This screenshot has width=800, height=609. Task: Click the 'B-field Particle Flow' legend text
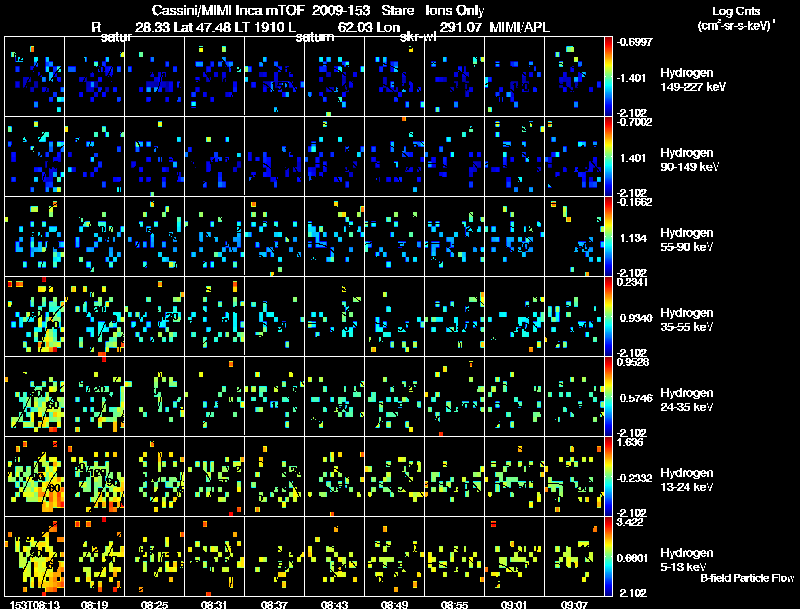(747, 578)
